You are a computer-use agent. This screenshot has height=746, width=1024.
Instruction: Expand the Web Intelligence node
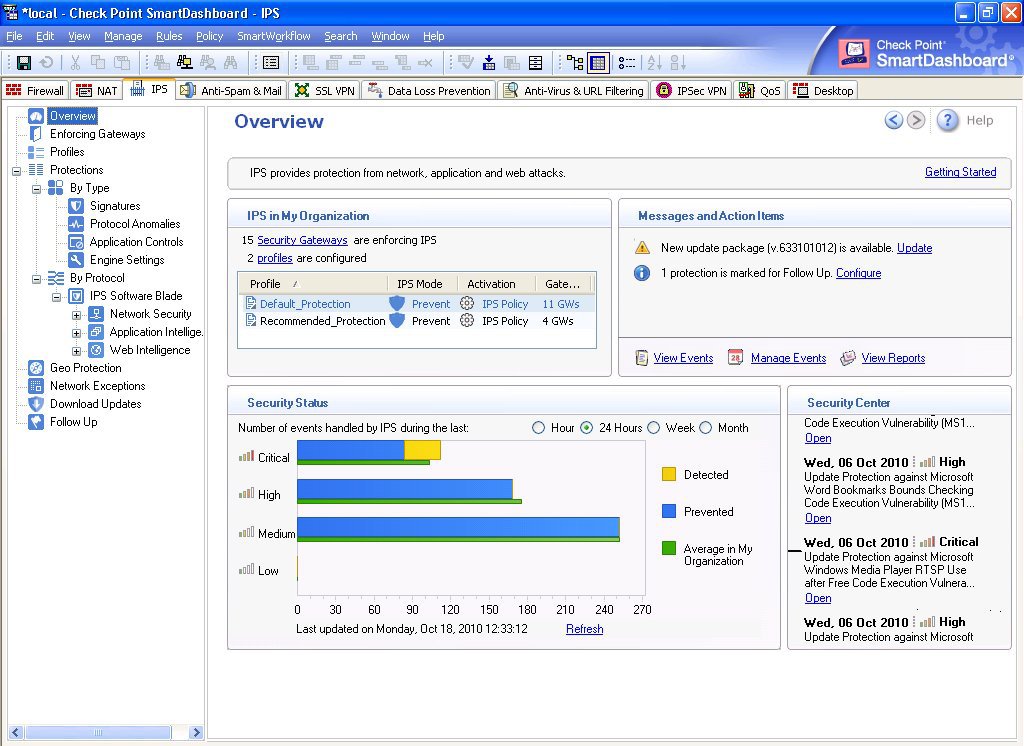coord(76,351)
